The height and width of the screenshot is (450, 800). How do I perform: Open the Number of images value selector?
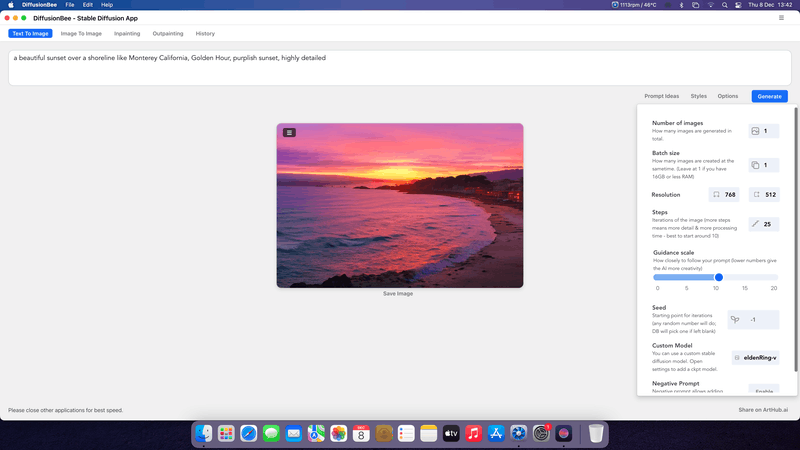coord(764,131)
